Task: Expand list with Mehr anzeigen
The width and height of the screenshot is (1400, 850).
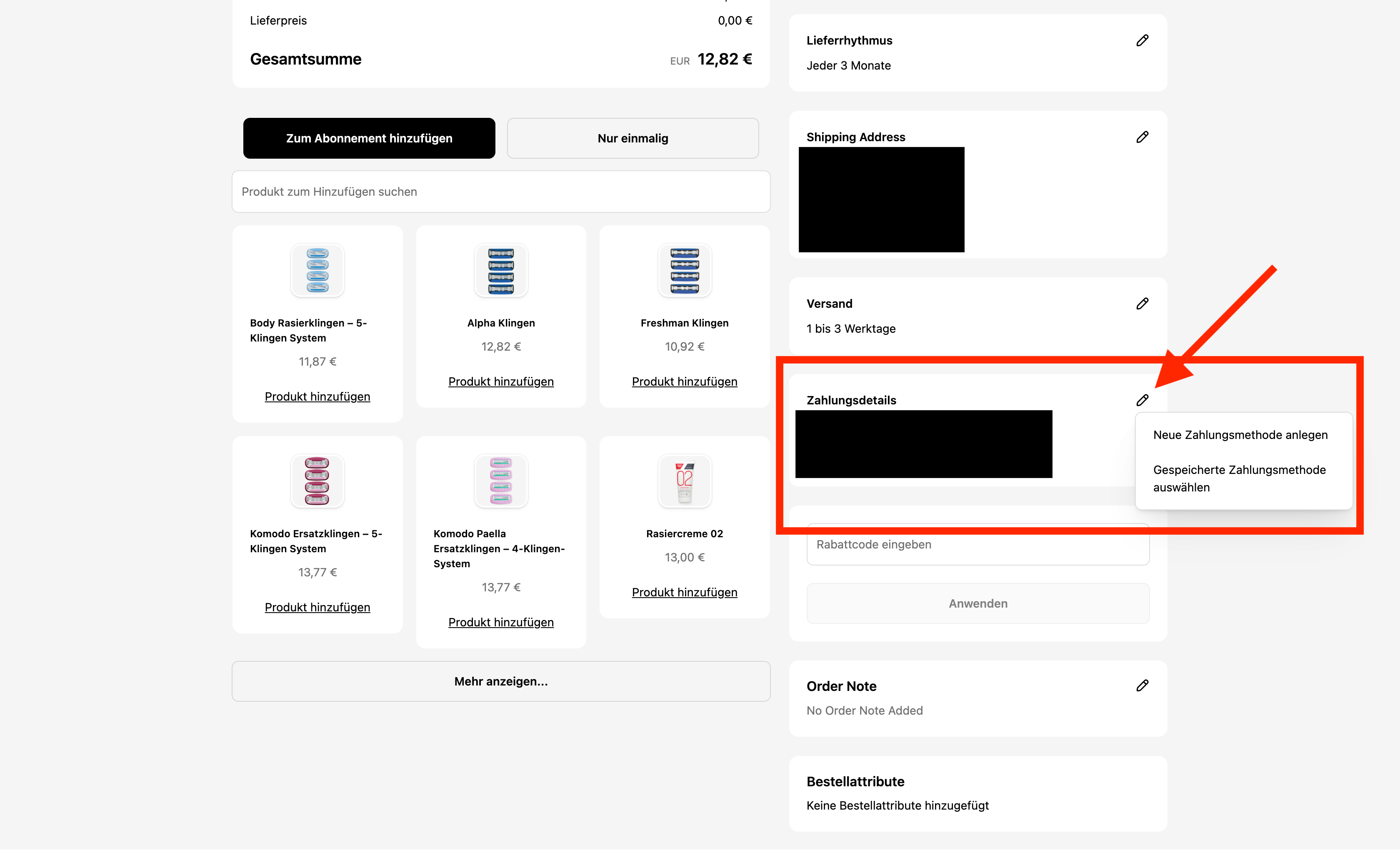Action: [x=500, y=681]
